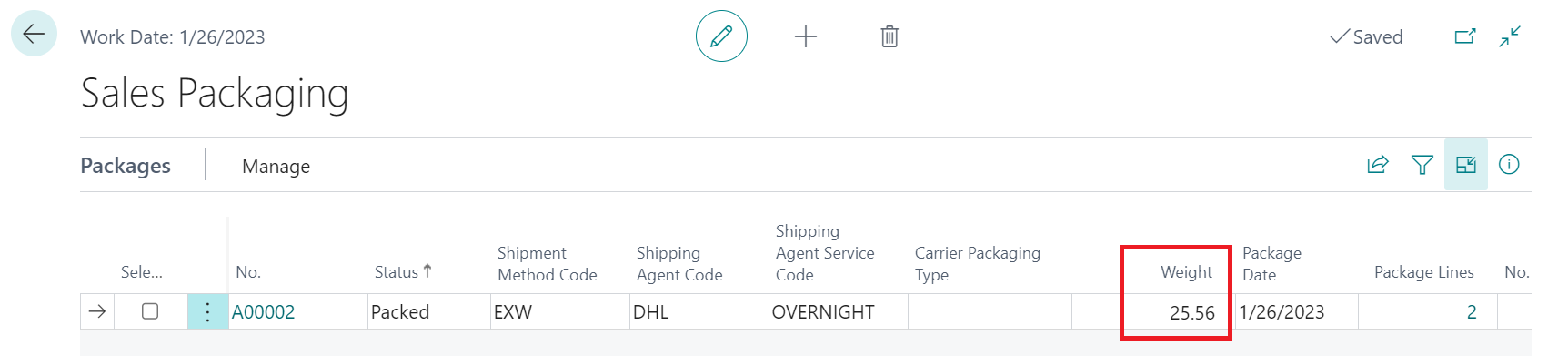Delete record using the trash icon
This screenshot has width=1568, height=356.
[x=890, y=36]
